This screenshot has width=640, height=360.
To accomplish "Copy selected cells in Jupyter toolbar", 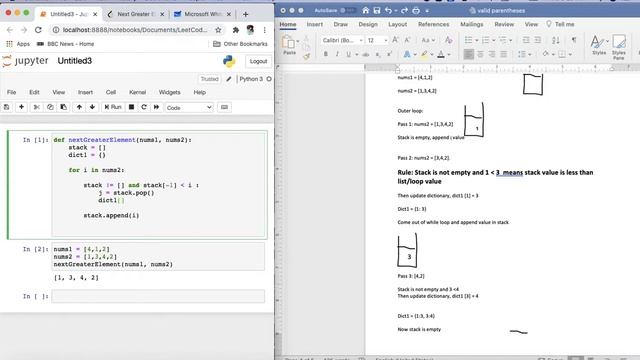I will 50,107.
